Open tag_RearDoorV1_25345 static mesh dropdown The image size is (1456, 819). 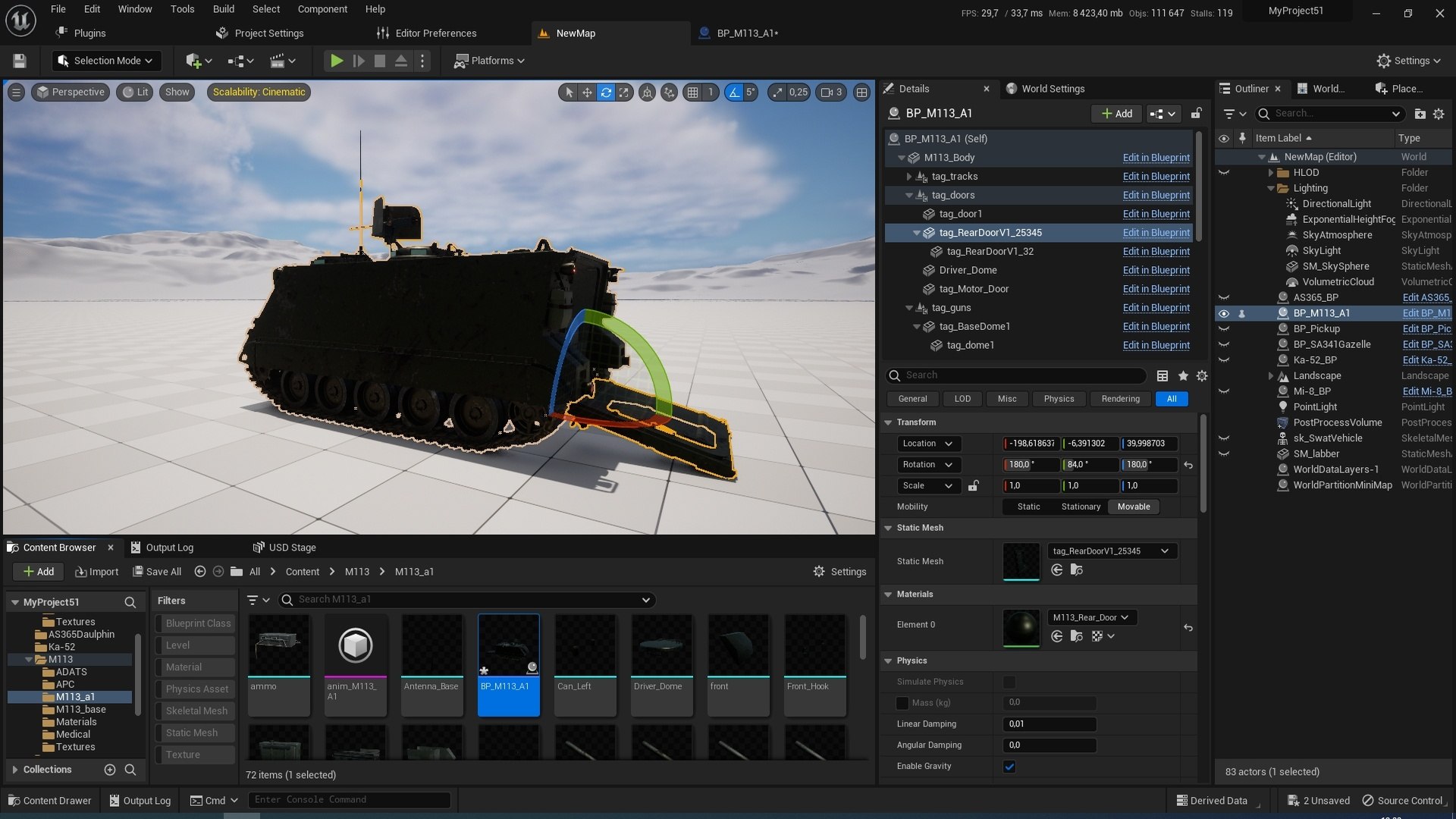pos(1112,551)
